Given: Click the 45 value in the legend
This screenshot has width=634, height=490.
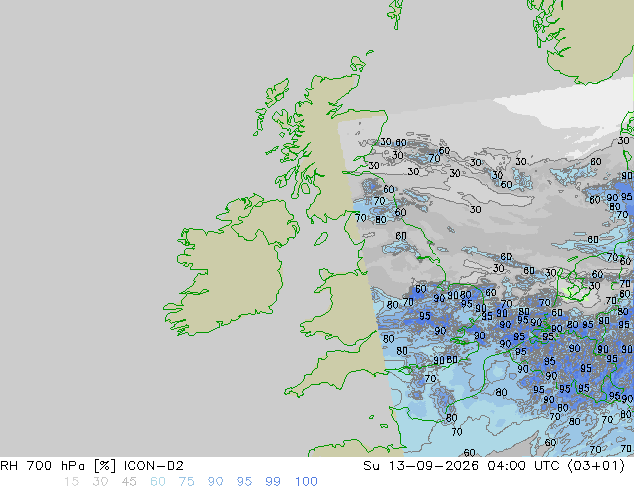Looking at the screenshot, I should click(x=129, y=482).
